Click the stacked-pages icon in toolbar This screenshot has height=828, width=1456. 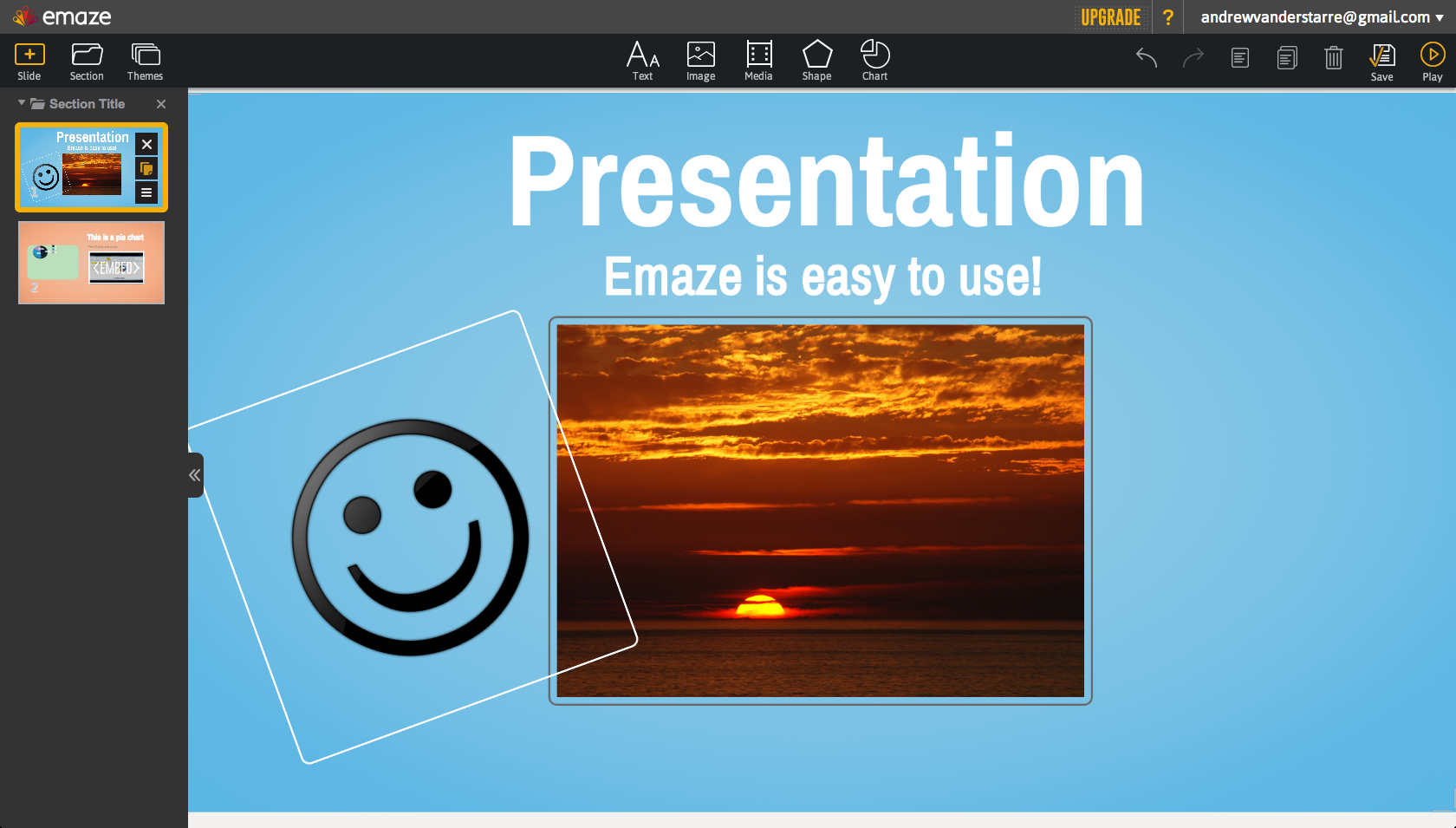(1287, 58)
